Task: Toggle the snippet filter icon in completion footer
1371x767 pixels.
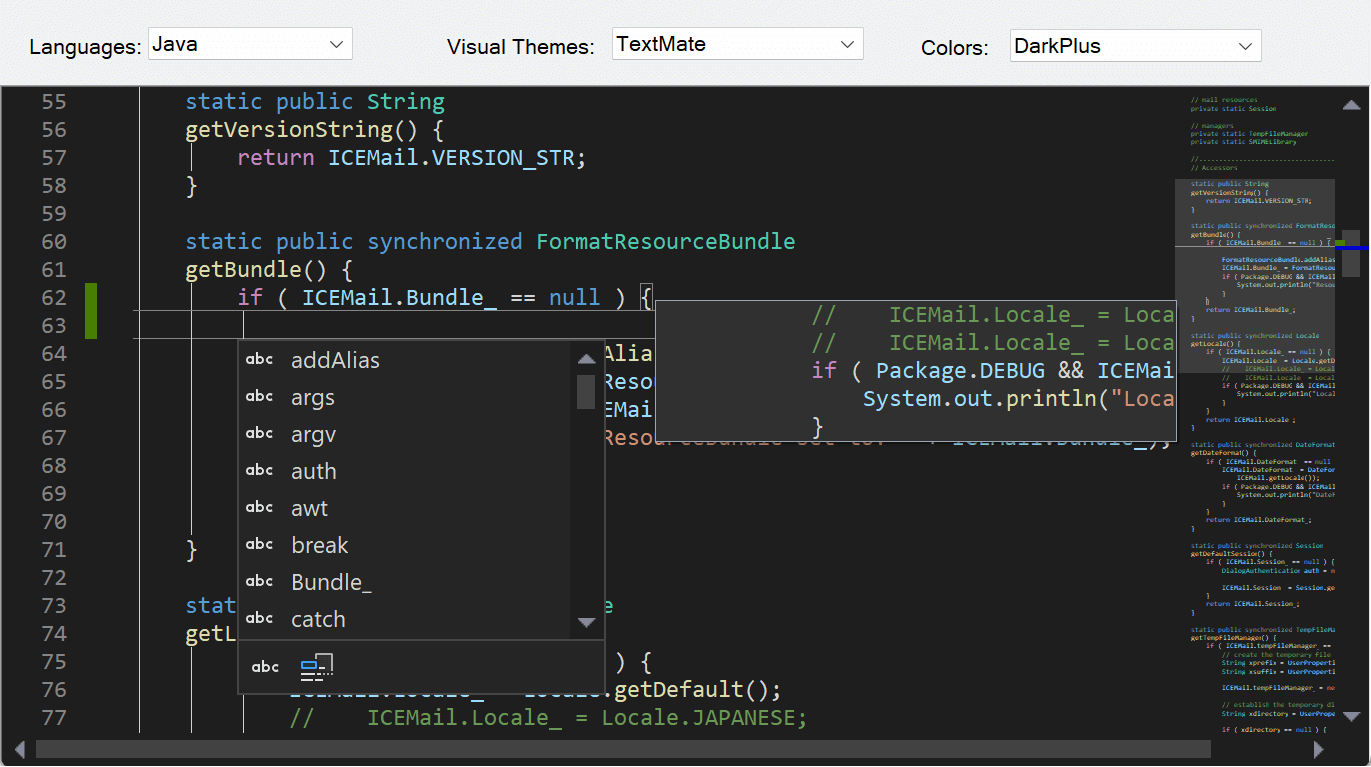Action: tap(316, 667)
